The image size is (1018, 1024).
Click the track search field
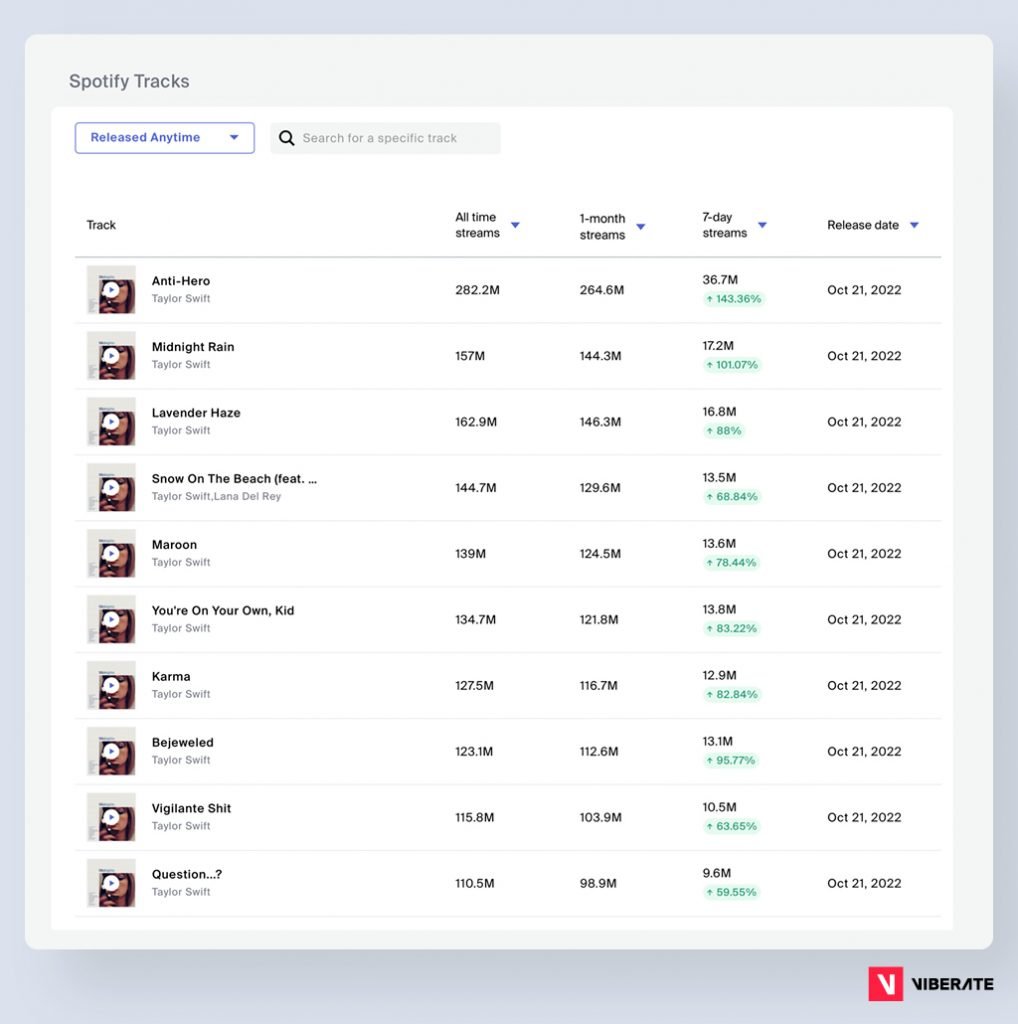click(x=385, y=138)
